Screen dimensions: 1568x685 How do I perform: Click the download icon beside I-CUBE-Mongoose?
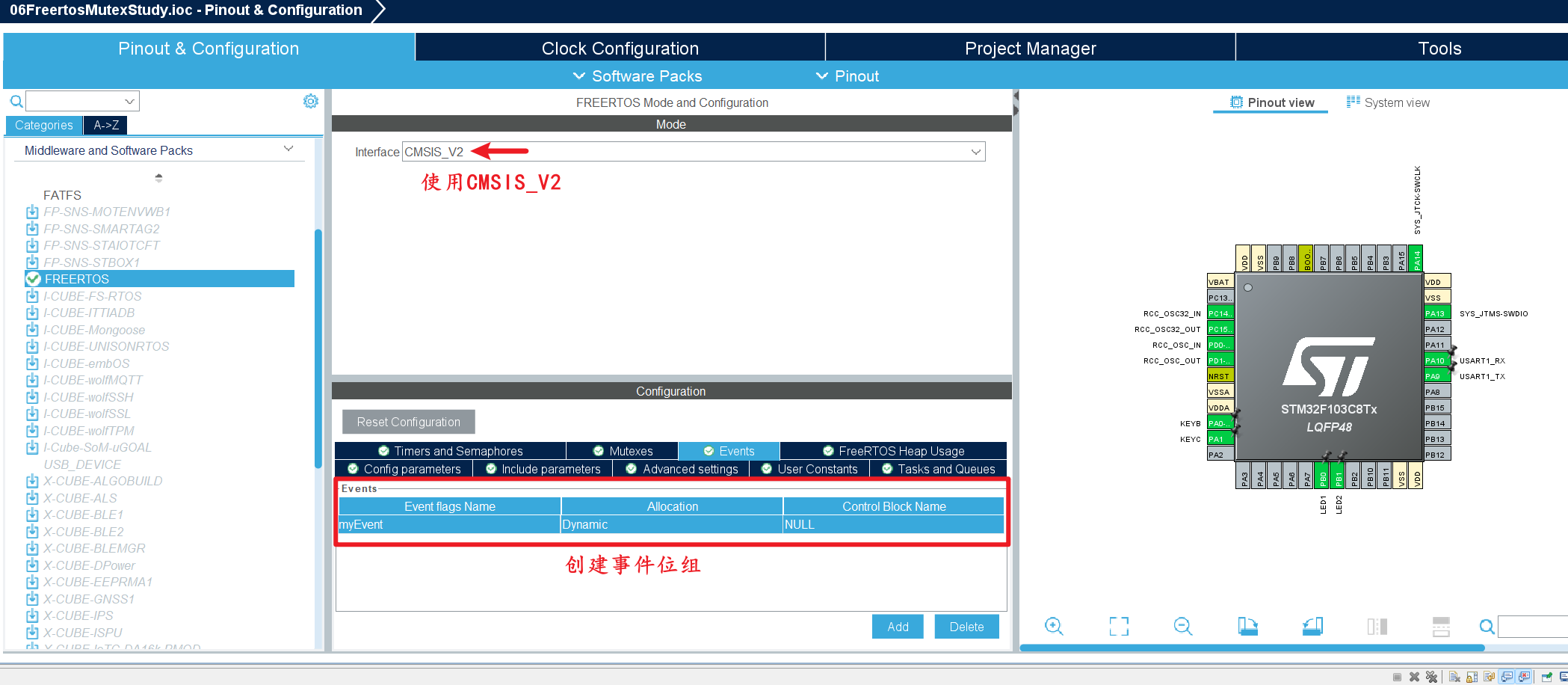[x=32, y=330]
